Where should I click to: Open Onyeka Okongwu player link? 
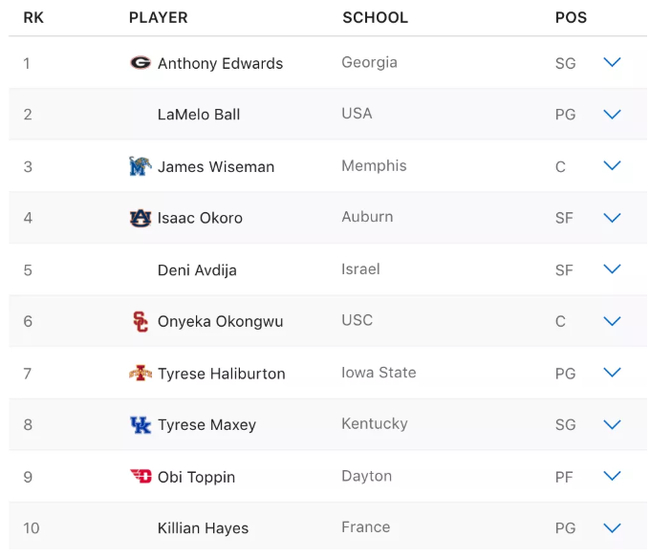pos(220,322)
